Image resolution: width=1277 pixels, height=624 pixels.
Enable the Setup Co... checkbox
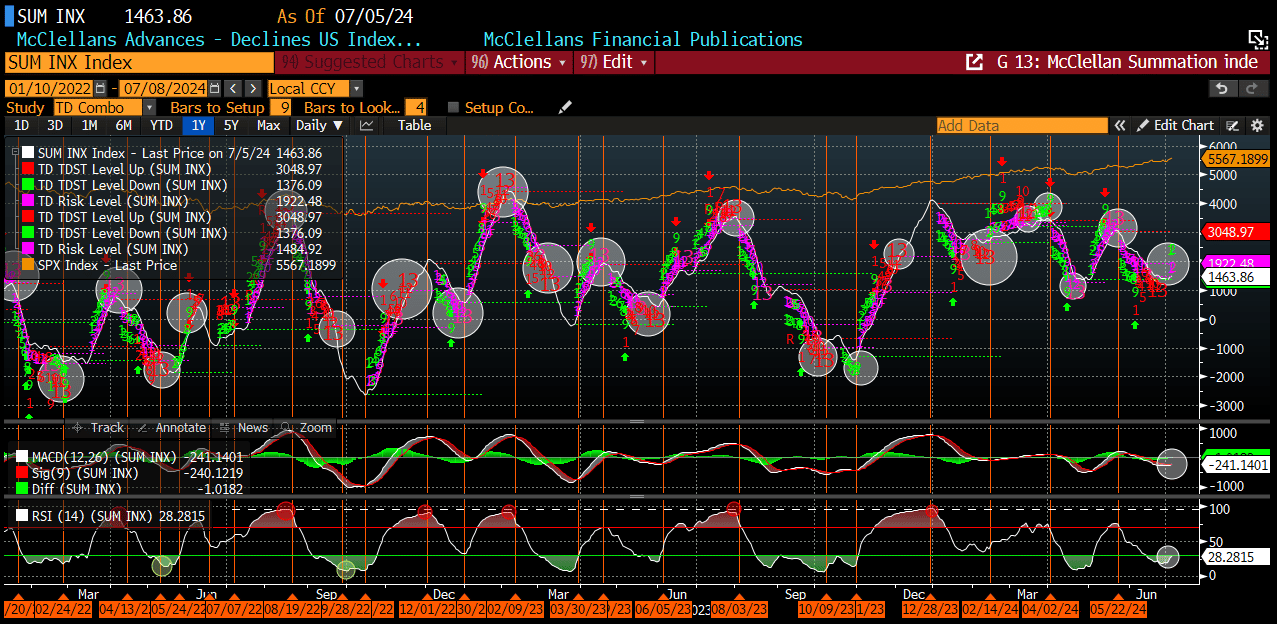click(x=453, y=107)
